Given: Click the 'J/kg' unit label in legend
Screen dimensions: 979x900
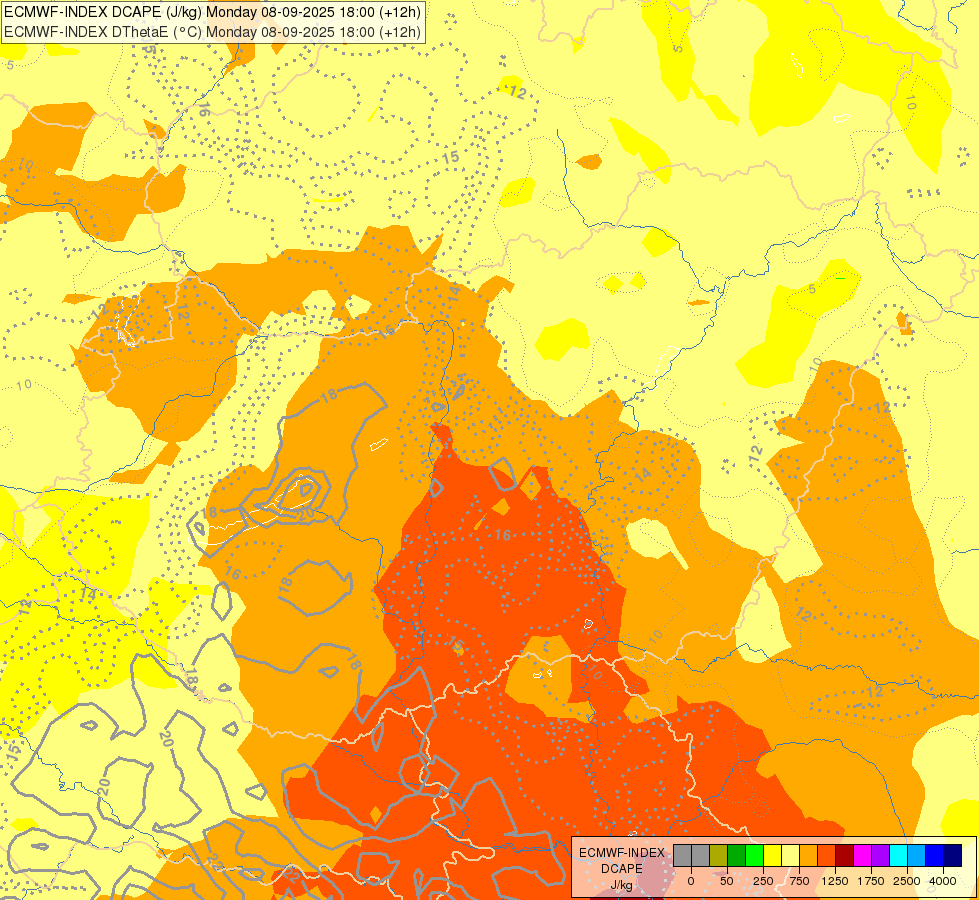Looking at the screenshot, I should coord(622,885).
